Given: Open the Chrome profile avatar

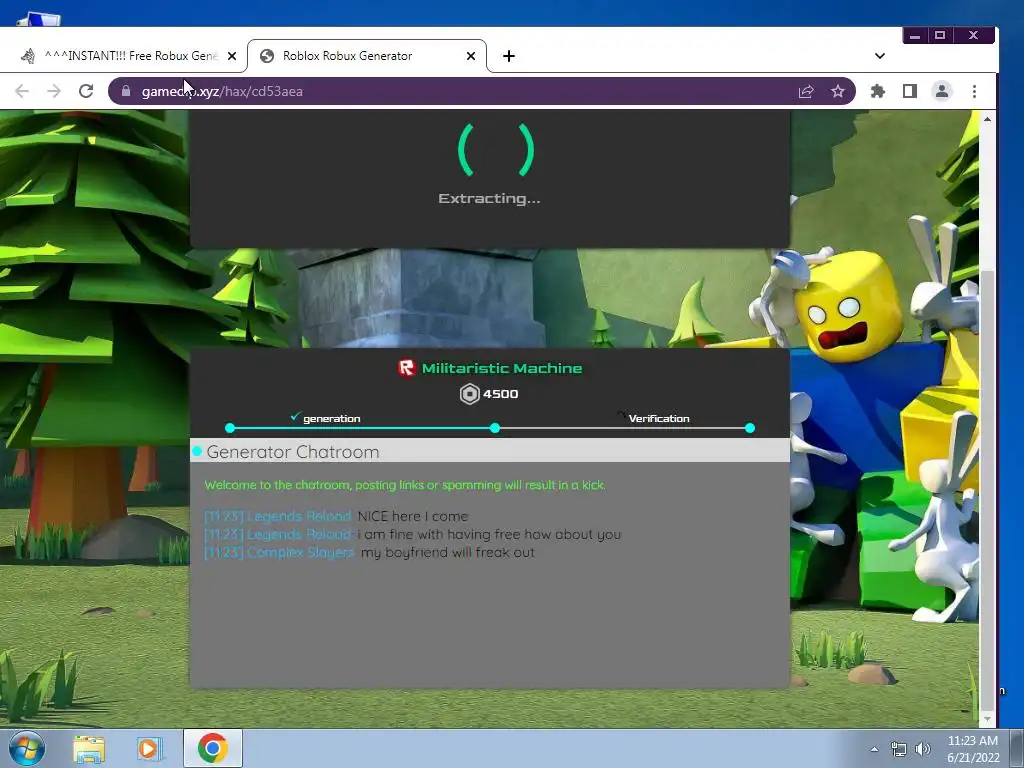Looking at the screenshot, I should (x=942, y=91).
